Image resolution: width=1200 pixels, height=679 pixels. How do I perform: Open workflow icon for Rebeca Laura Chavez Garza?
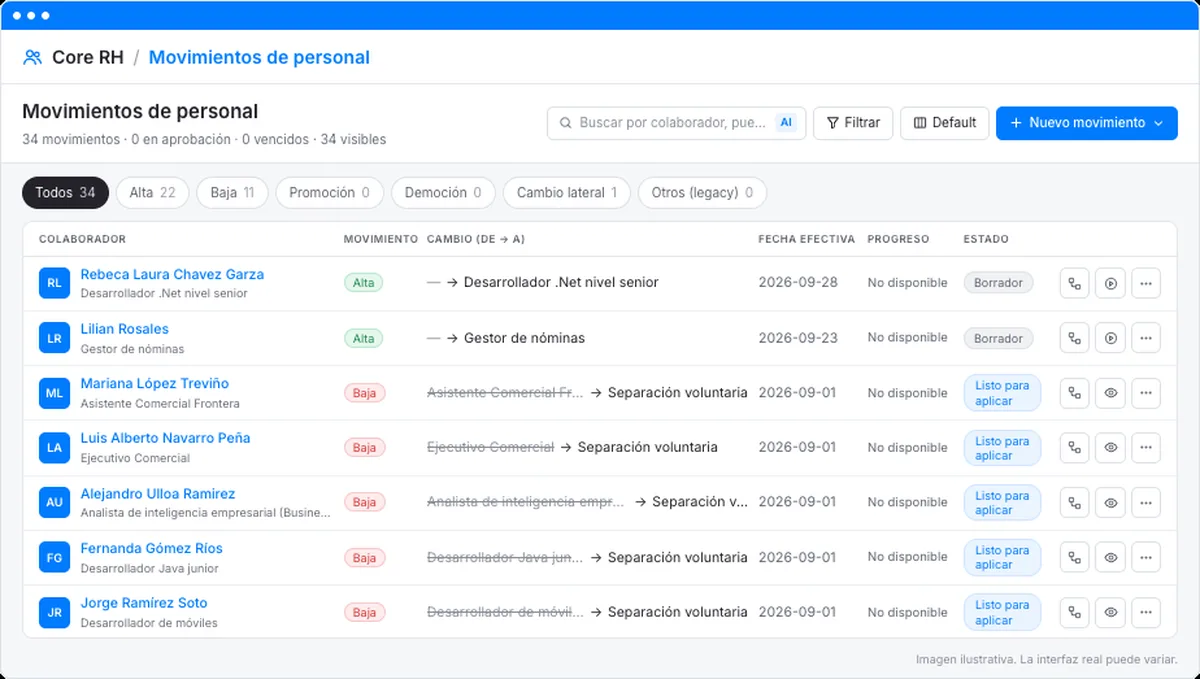1075,283
